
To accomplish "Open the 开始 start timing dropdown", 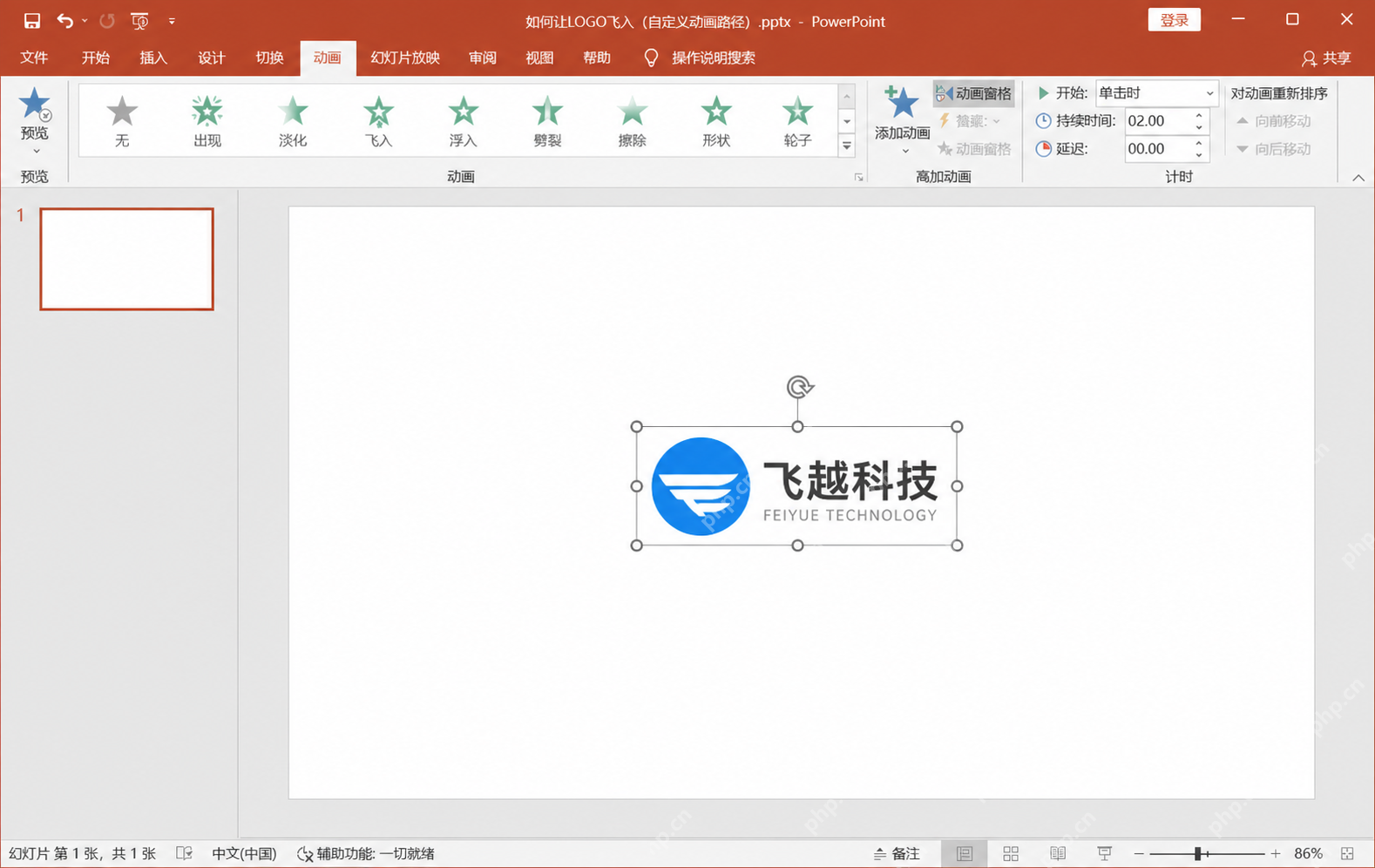I will (x=1209, y=93).
